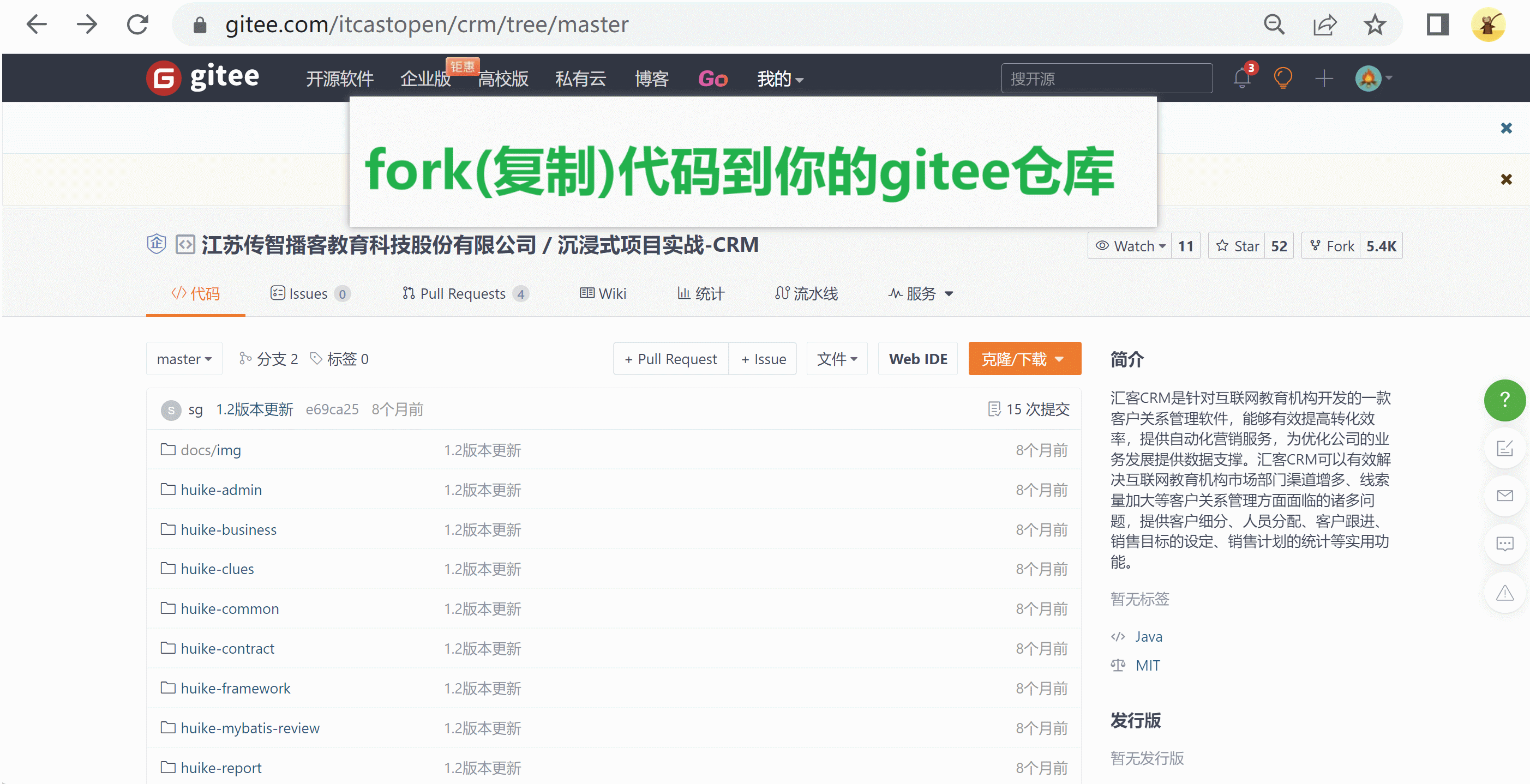Click the Gitee logo to go home
The image size is (1530, 784).
203,78
